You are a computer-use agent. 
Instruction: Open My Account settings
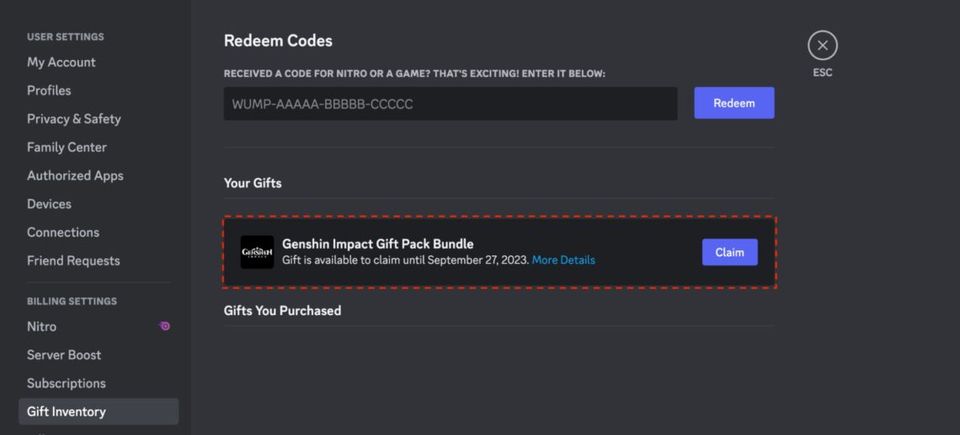click(61, 62)
